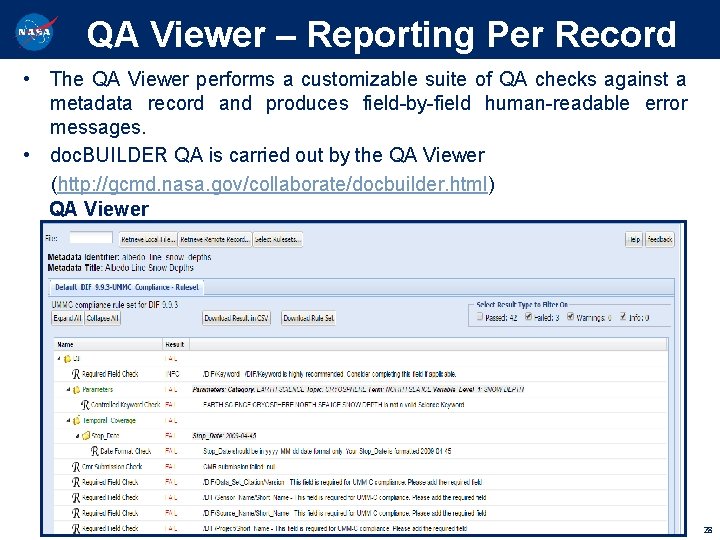Open the gcmd.nasa.gov docbuilder link
The image size is (720, 540).
pyautogui.click(x=272, y=184)
